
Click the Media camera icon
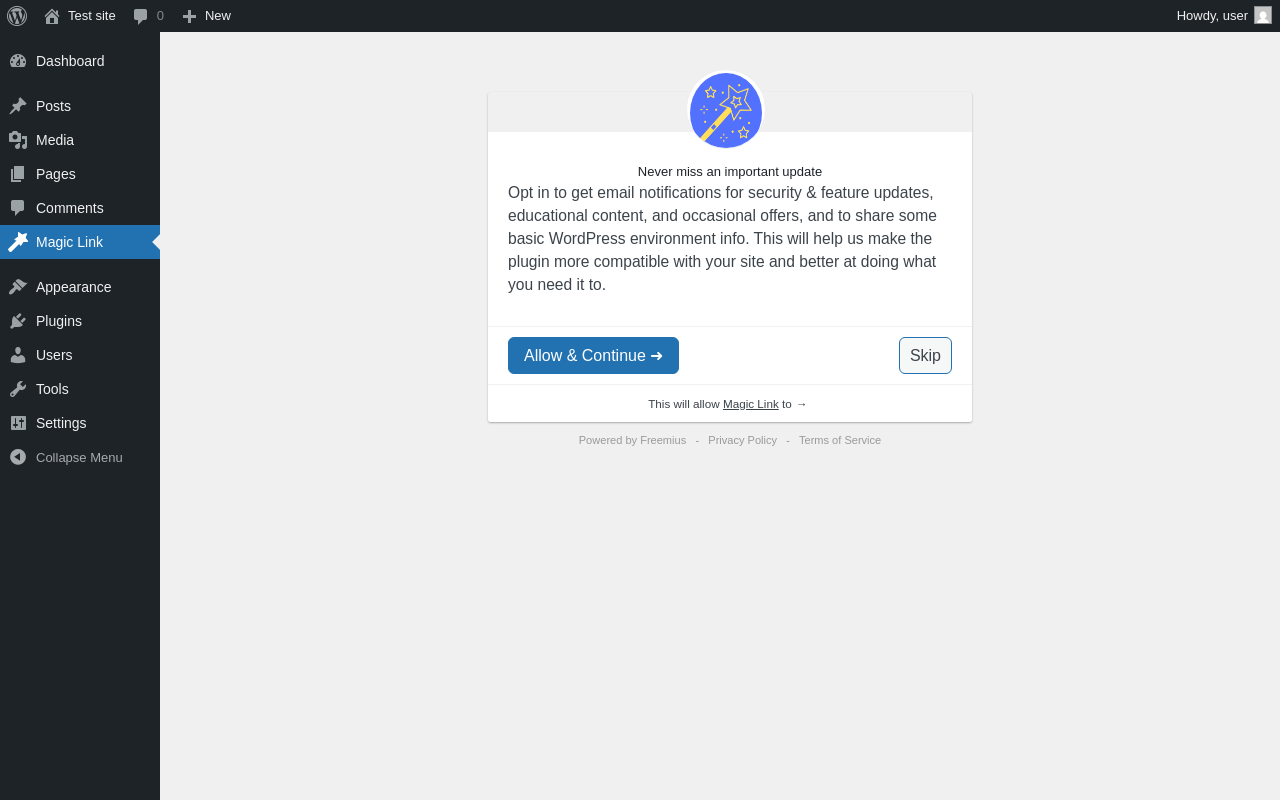click(18, 140)
